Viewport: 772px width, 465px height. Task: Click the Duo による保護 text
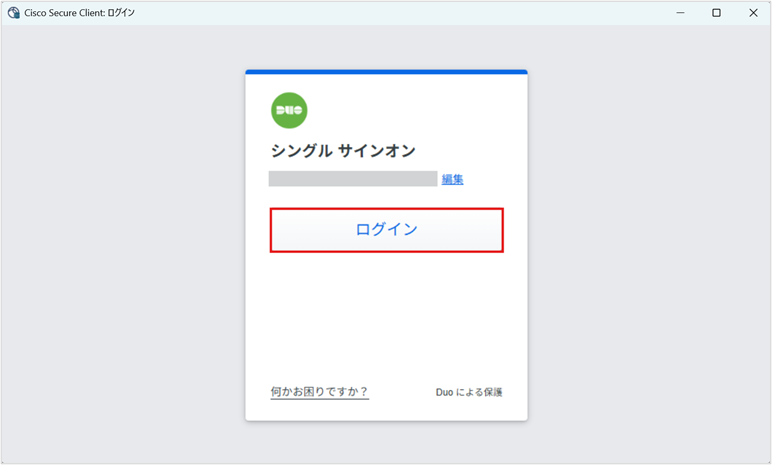coord(469,393)
